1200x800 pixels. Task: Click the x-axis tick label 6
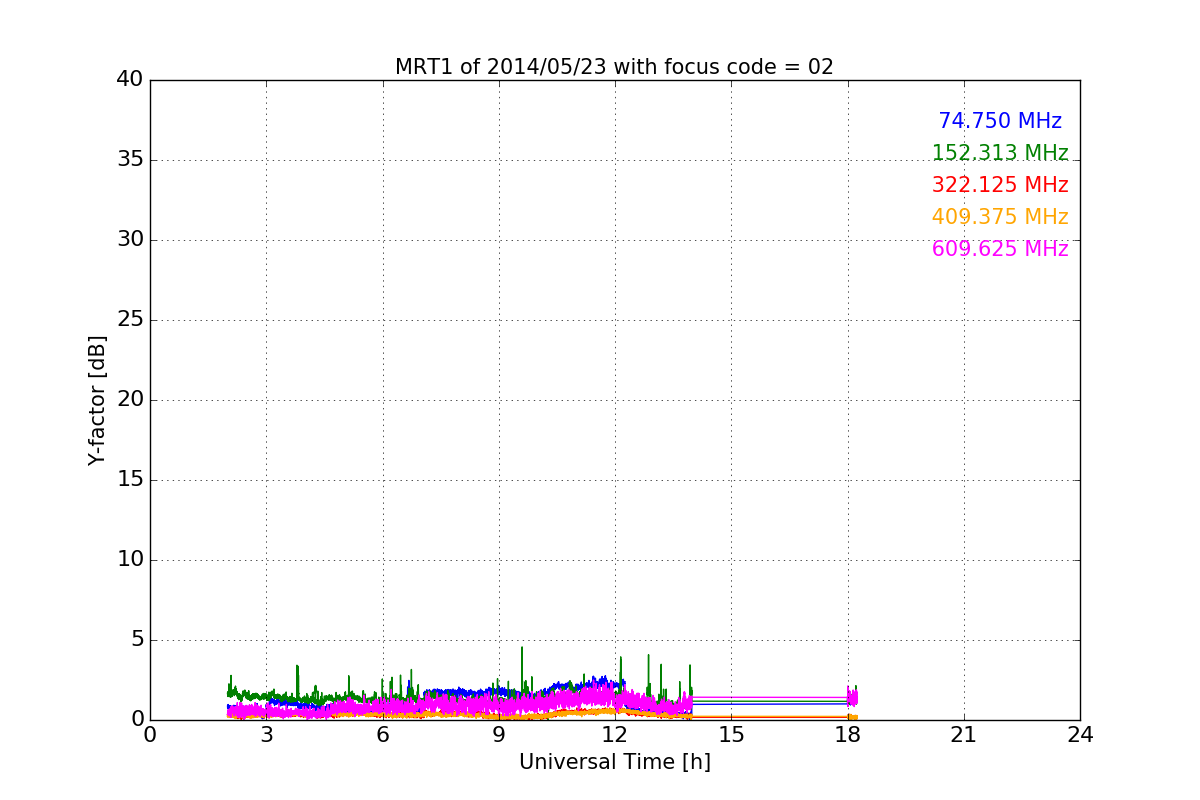(x=383, y=735)
